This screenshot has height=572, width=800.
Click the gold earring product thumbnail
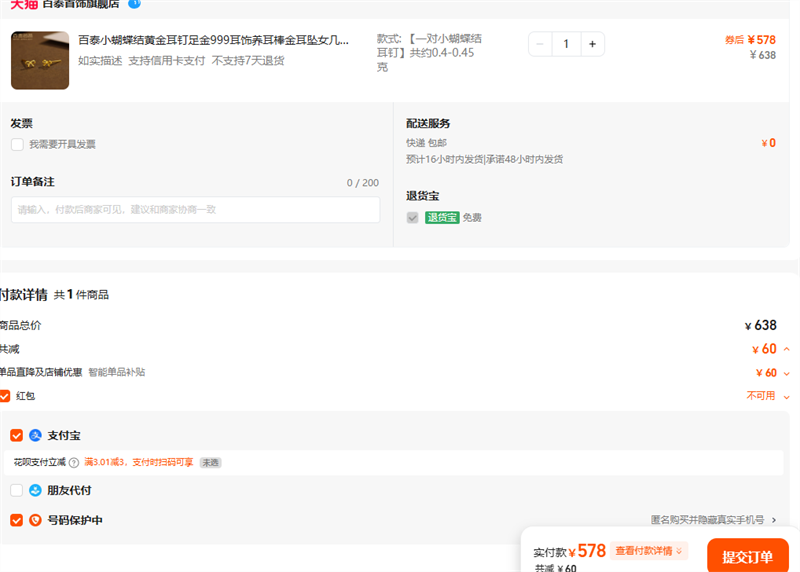pyautogui.click(x=40, y=60)
